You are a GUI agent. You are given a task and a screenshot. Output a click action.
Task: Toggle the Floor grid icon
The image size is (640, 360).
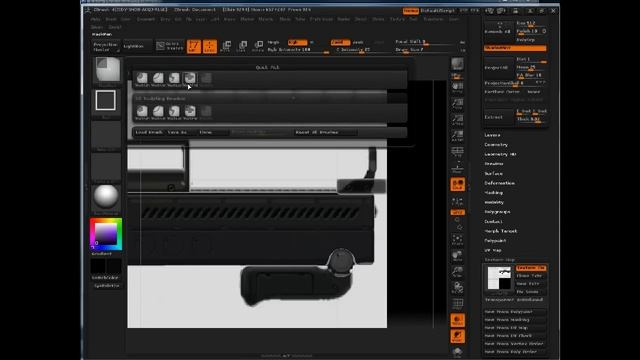(x=457, y=168)
